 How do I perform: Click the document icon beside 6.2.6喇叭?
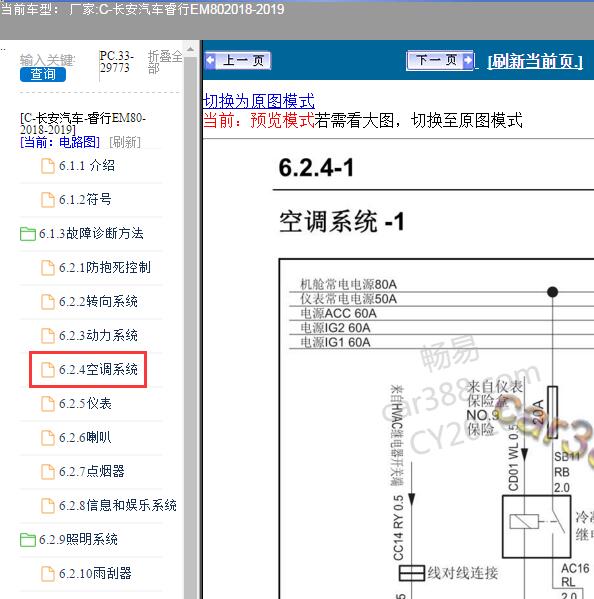48,437
